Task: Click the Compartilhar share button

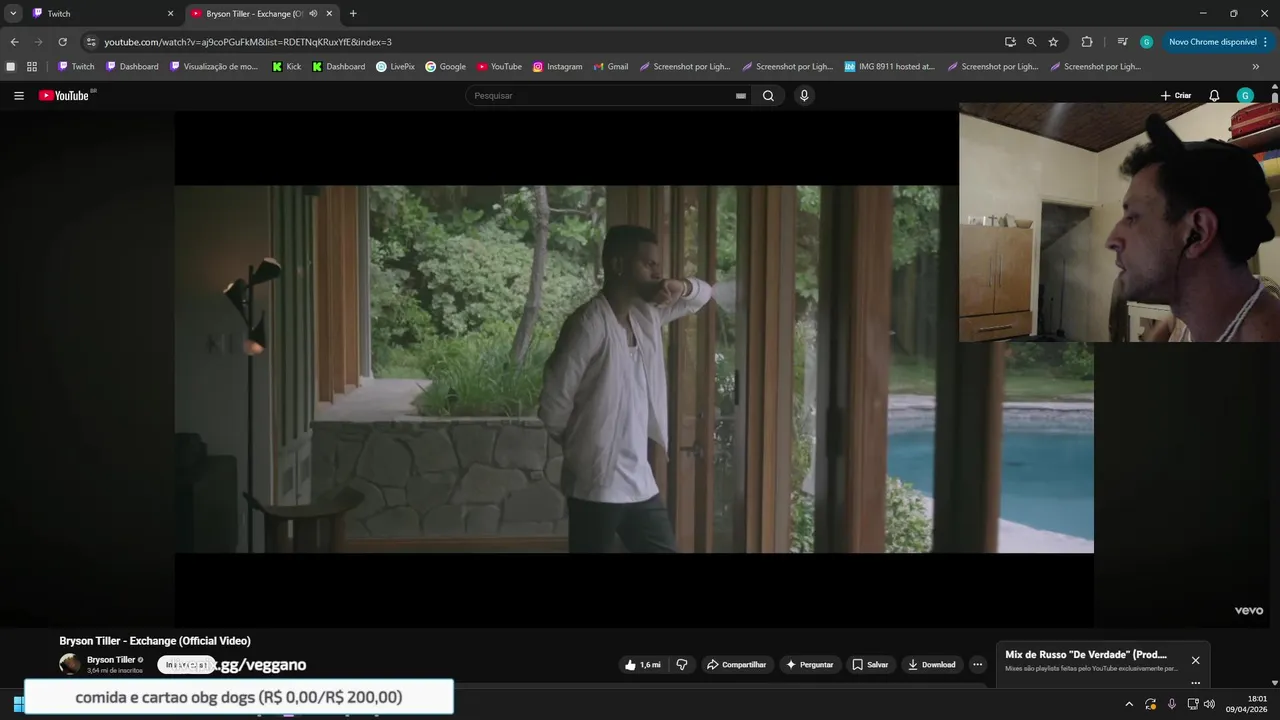Action: click(x=736, y=665)
